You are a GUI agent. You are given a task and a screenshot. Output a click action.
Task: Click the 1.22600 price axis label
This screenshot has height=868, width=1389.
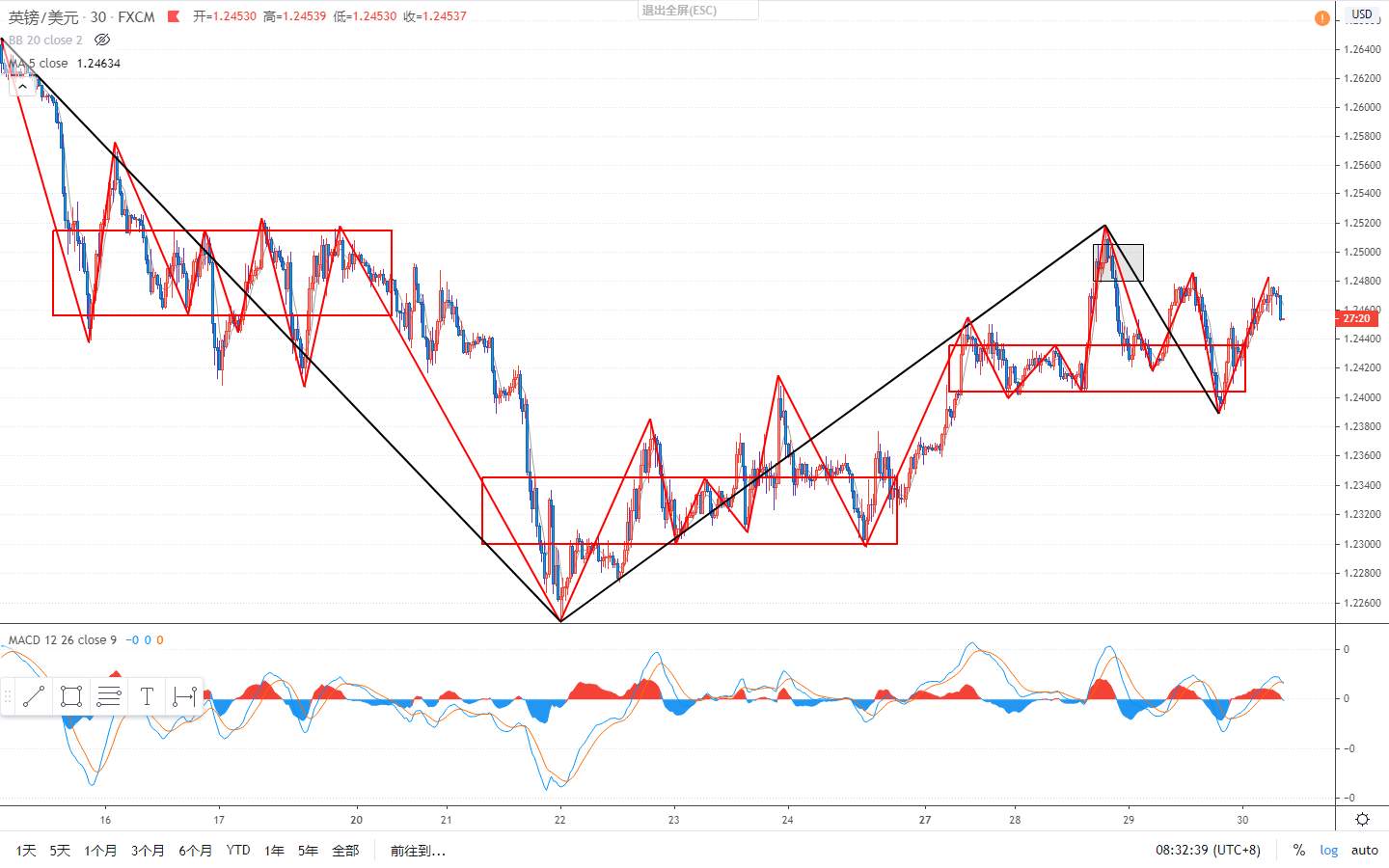(x=1361, y=603)
